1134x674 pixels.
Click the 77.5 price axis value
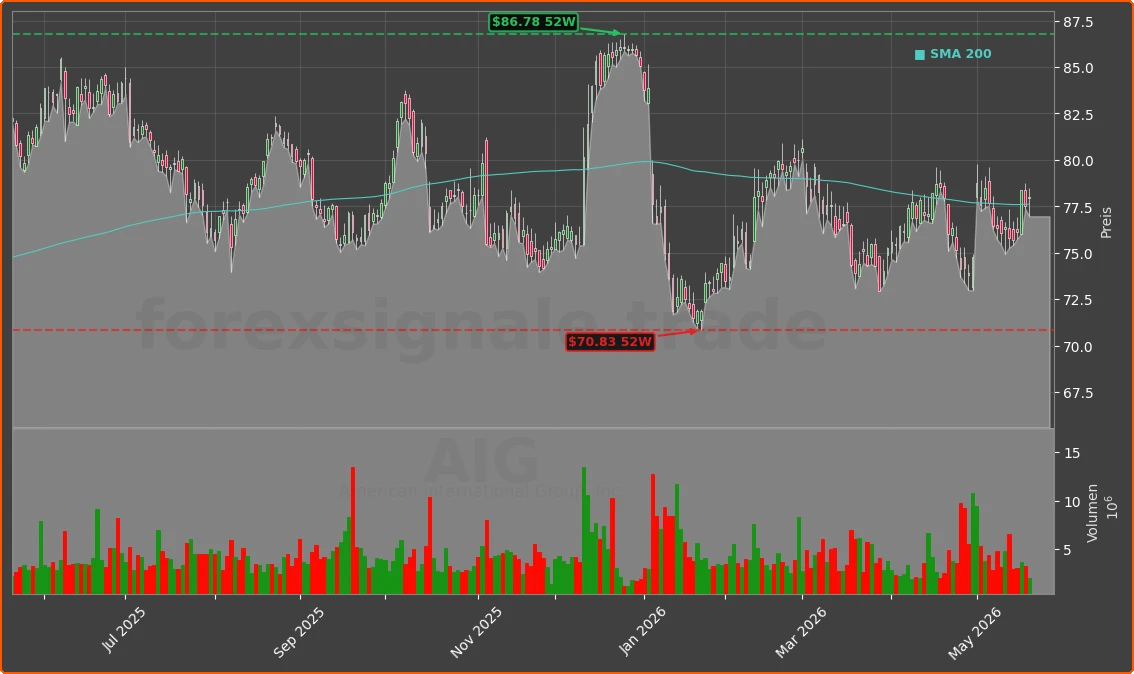[x=1078, y=208]
